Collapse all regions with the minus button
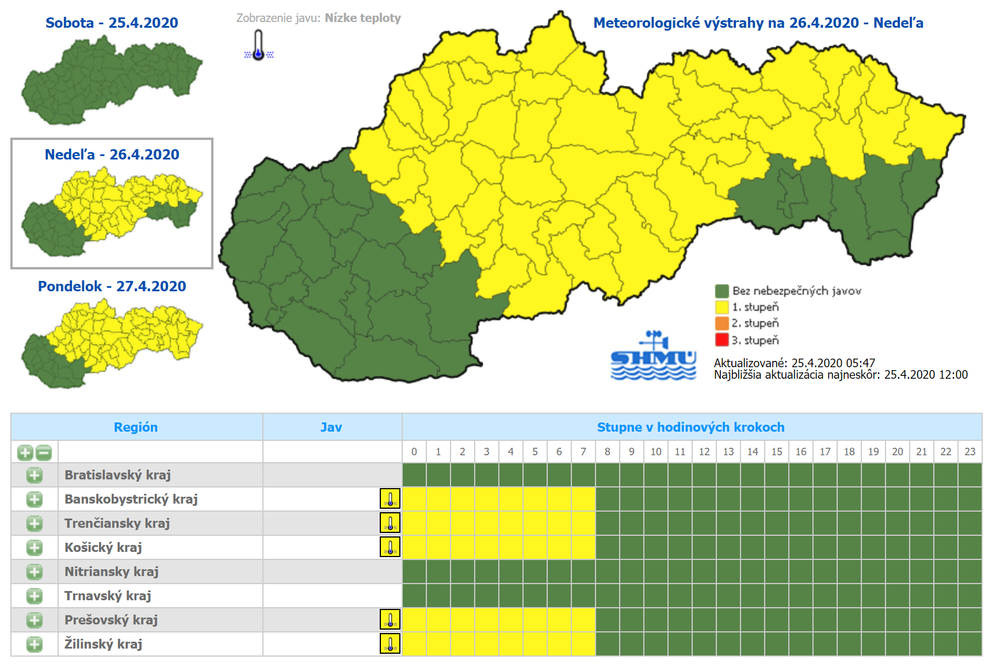This screenshot has width=1000, height=670. pyautogui.click(x=42, y=452)
